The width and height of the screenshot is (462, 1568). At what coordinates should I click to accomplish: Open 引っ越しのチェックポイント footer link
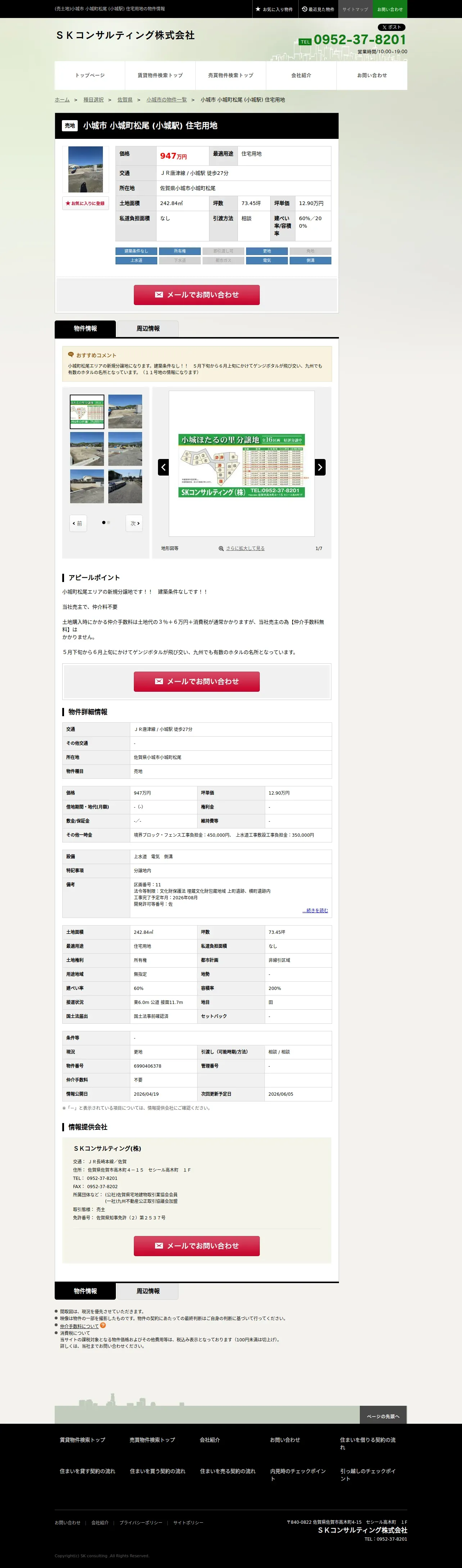(368, 1475)
